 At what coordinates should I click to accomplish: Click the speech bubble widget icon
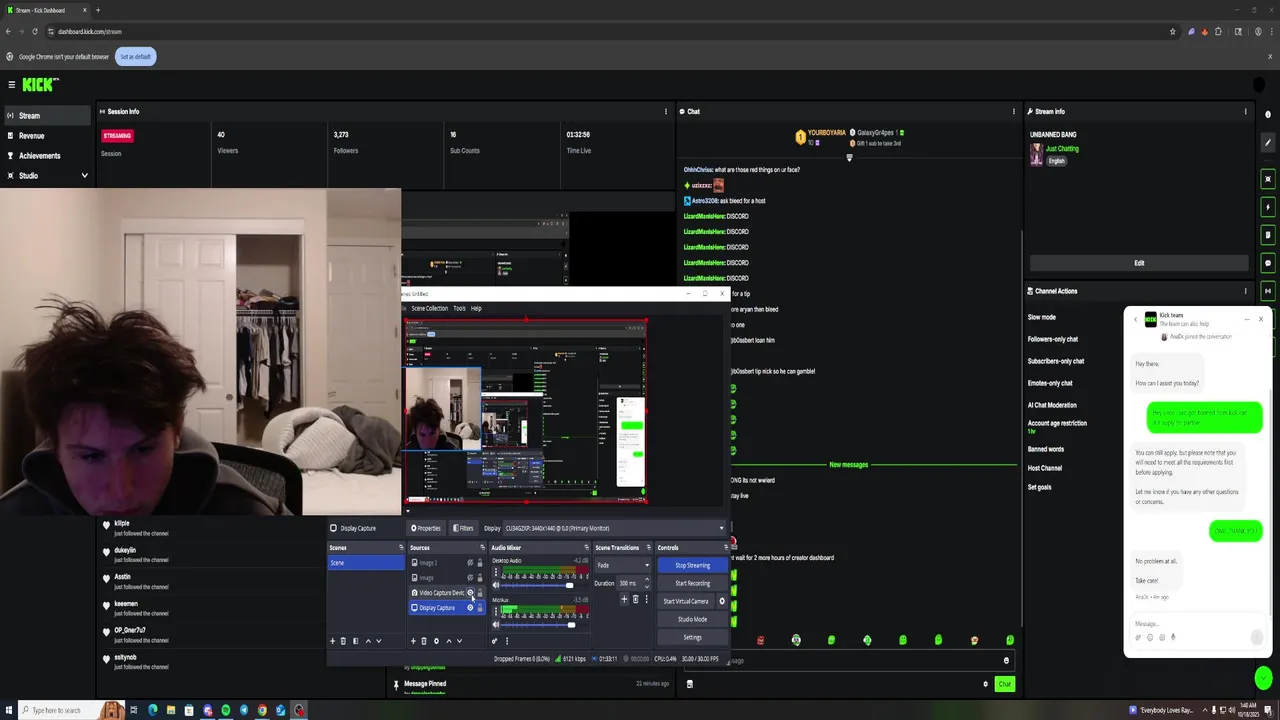point(1268,263)
